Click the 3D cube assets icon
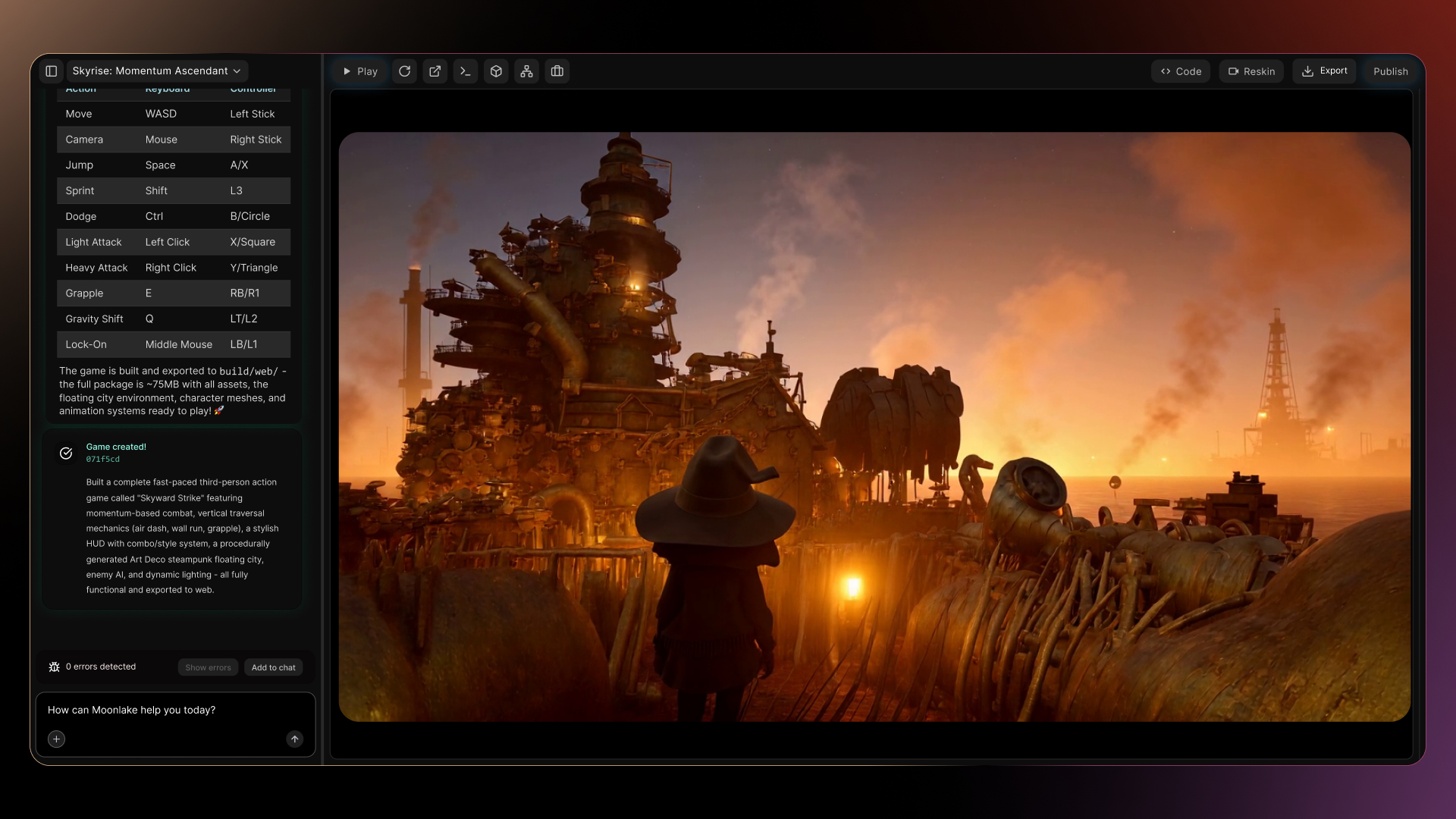 (x=496, y=71)
